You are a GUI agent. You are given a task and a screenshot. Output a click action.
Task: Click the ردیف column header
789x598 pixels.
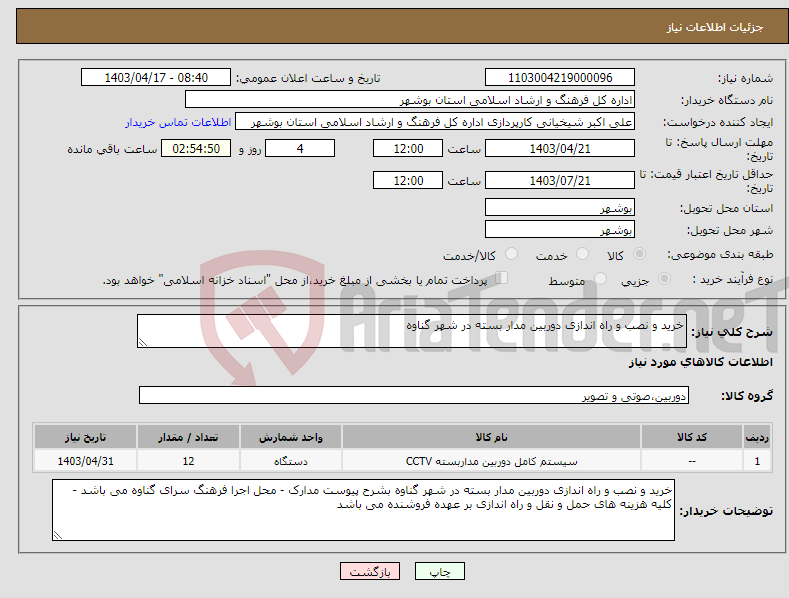[x=757, y=437]
